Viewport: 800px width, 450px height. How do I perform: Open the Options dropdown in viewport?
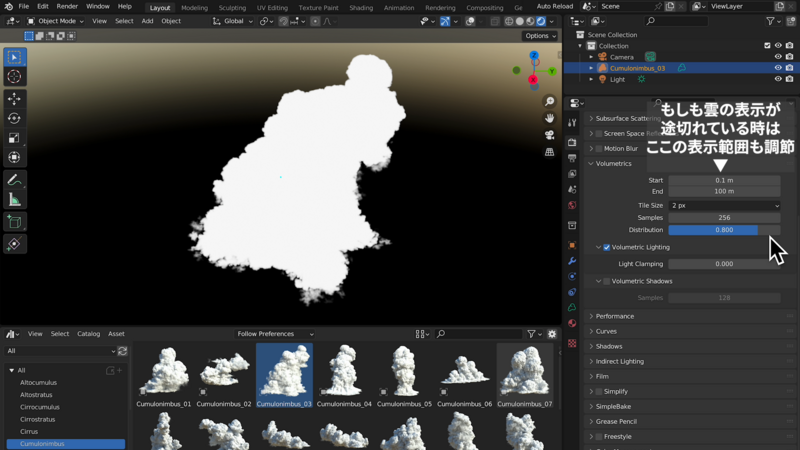click(x=540, y=36)
